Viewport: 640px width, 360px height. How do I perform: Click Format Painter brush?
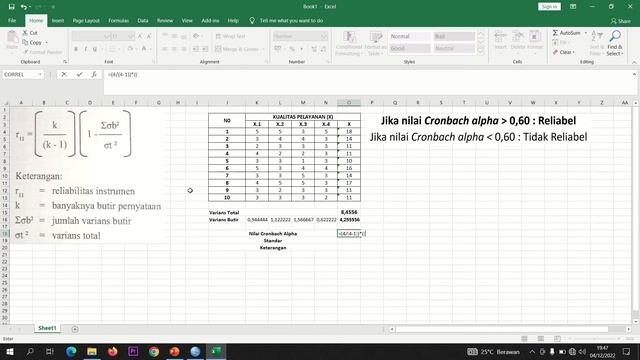click(42, 52)
